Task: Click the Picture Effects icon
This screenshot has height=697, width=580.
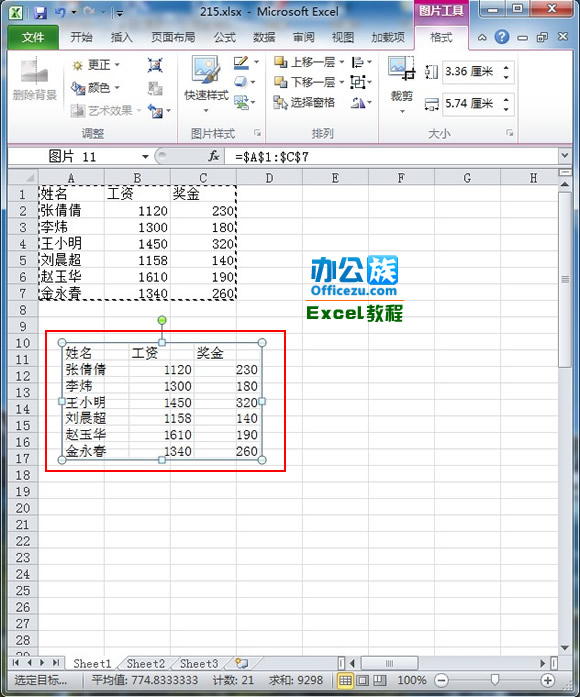Action: tap(240, 82)
